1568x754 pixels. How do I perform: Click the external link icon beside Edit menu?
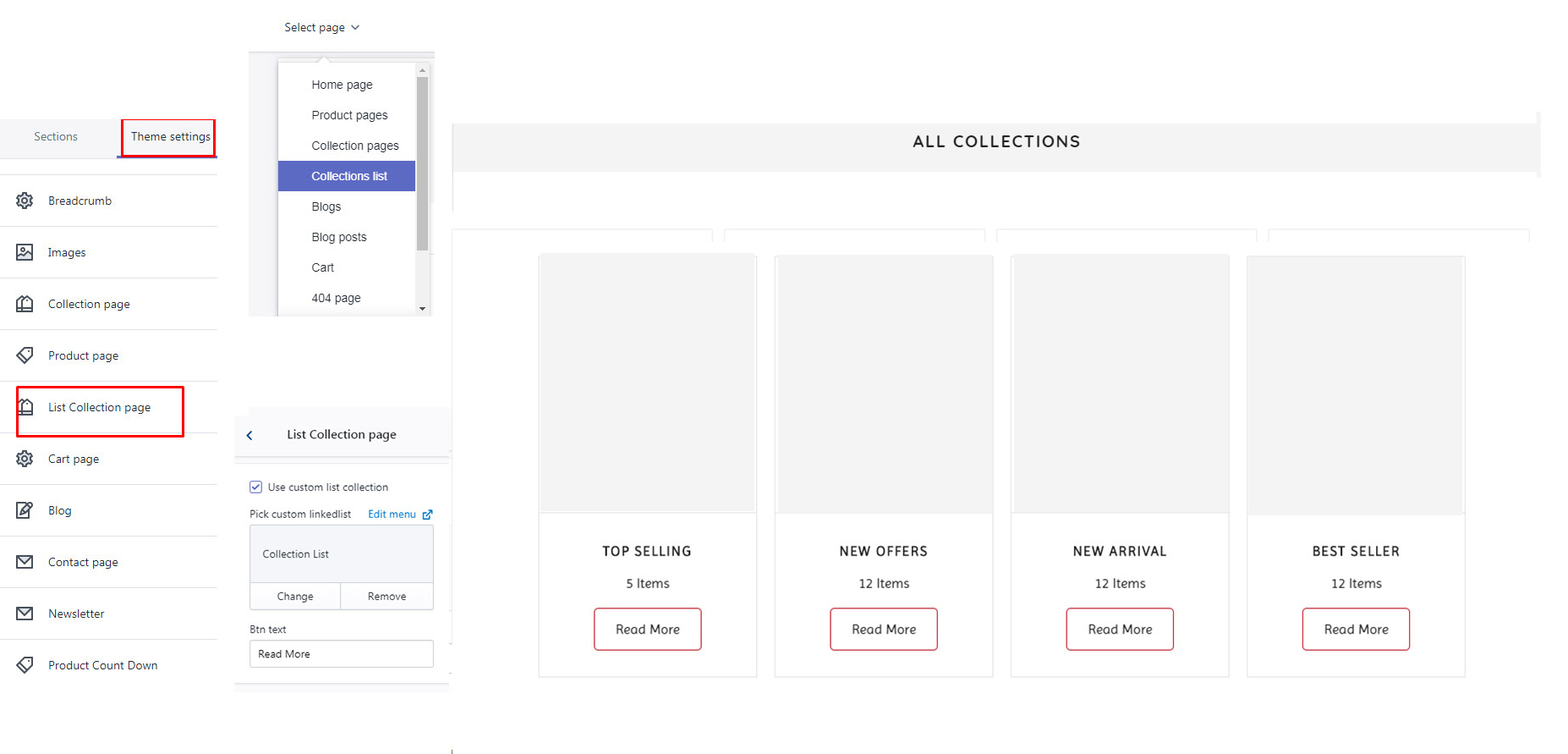click(x=427, y=515)
